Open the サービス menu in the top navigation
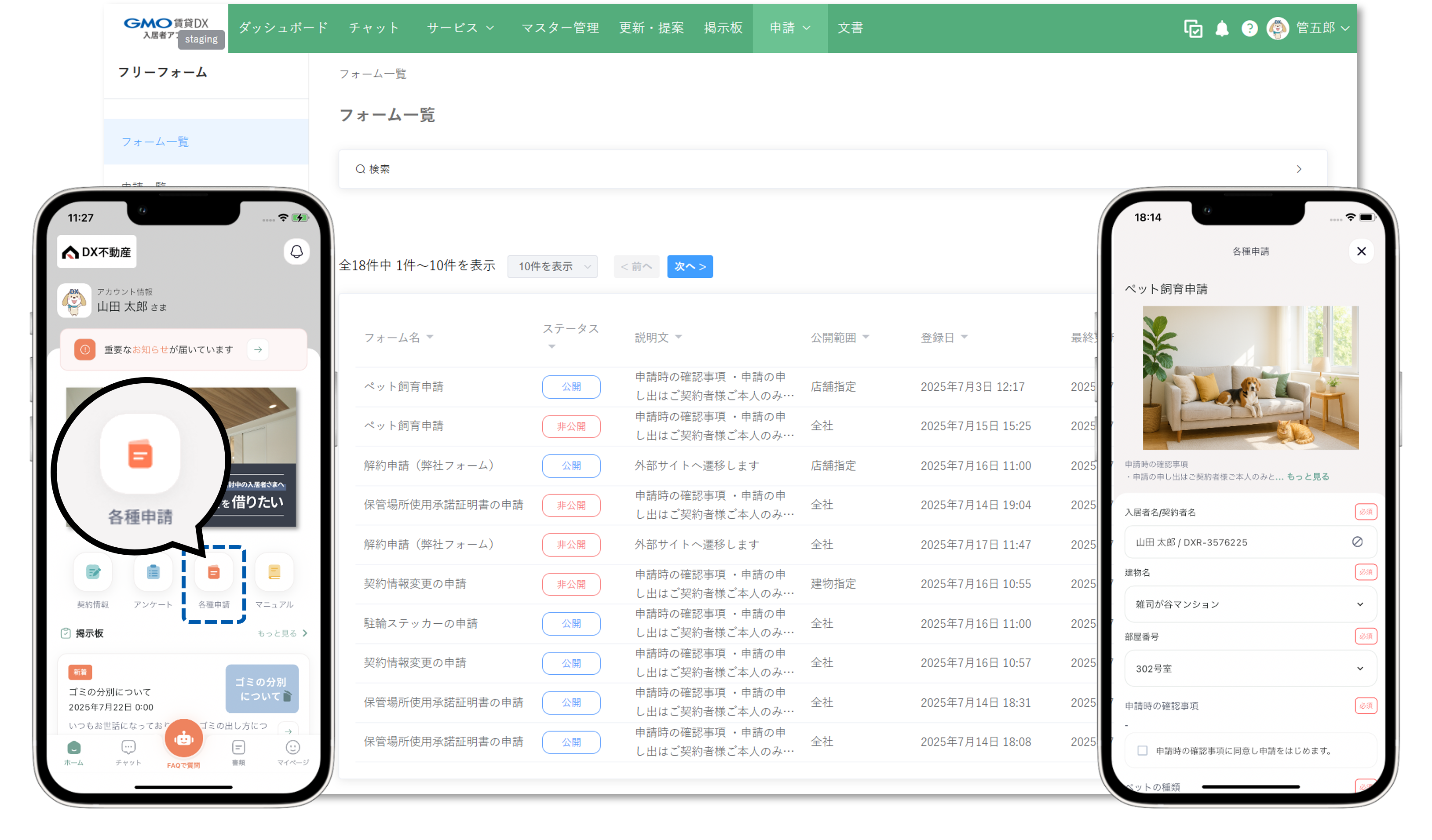The width and height of the screenshot is (1432, 840). tap(459, 28)
